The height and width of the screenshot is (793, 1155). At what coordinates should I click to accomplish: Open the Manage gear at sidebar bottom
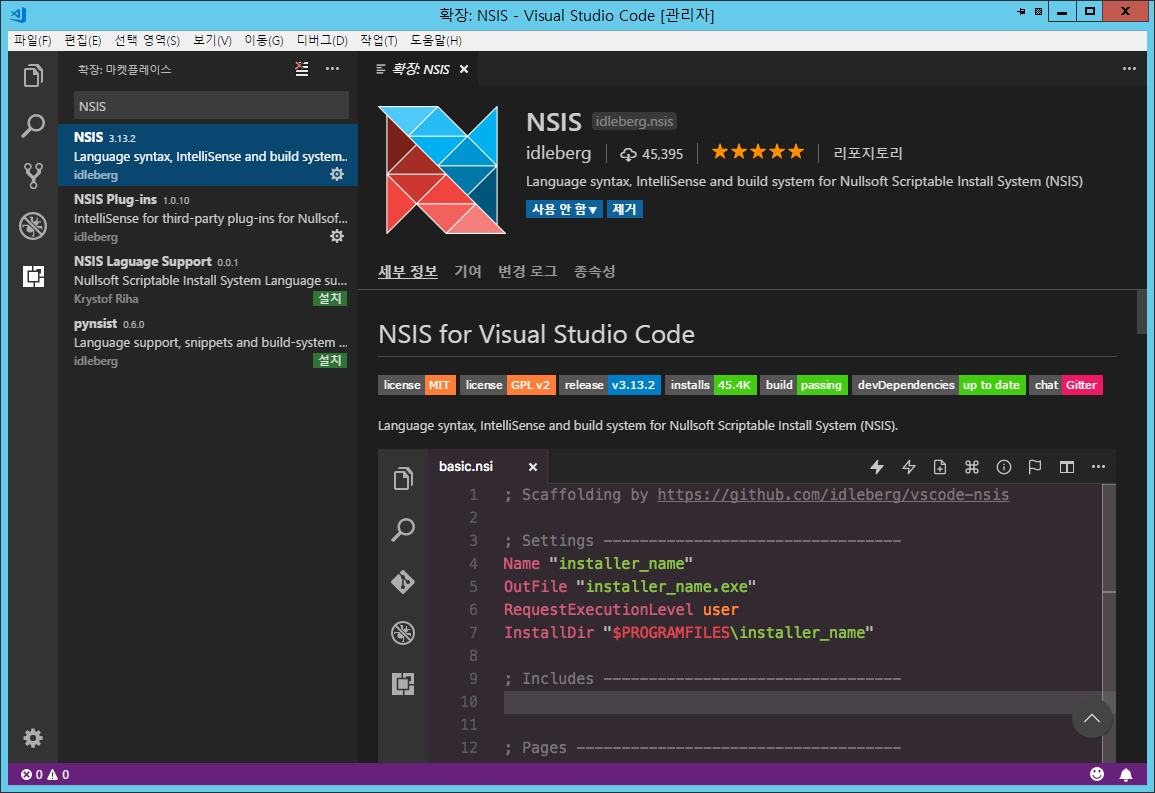(33, 738)
